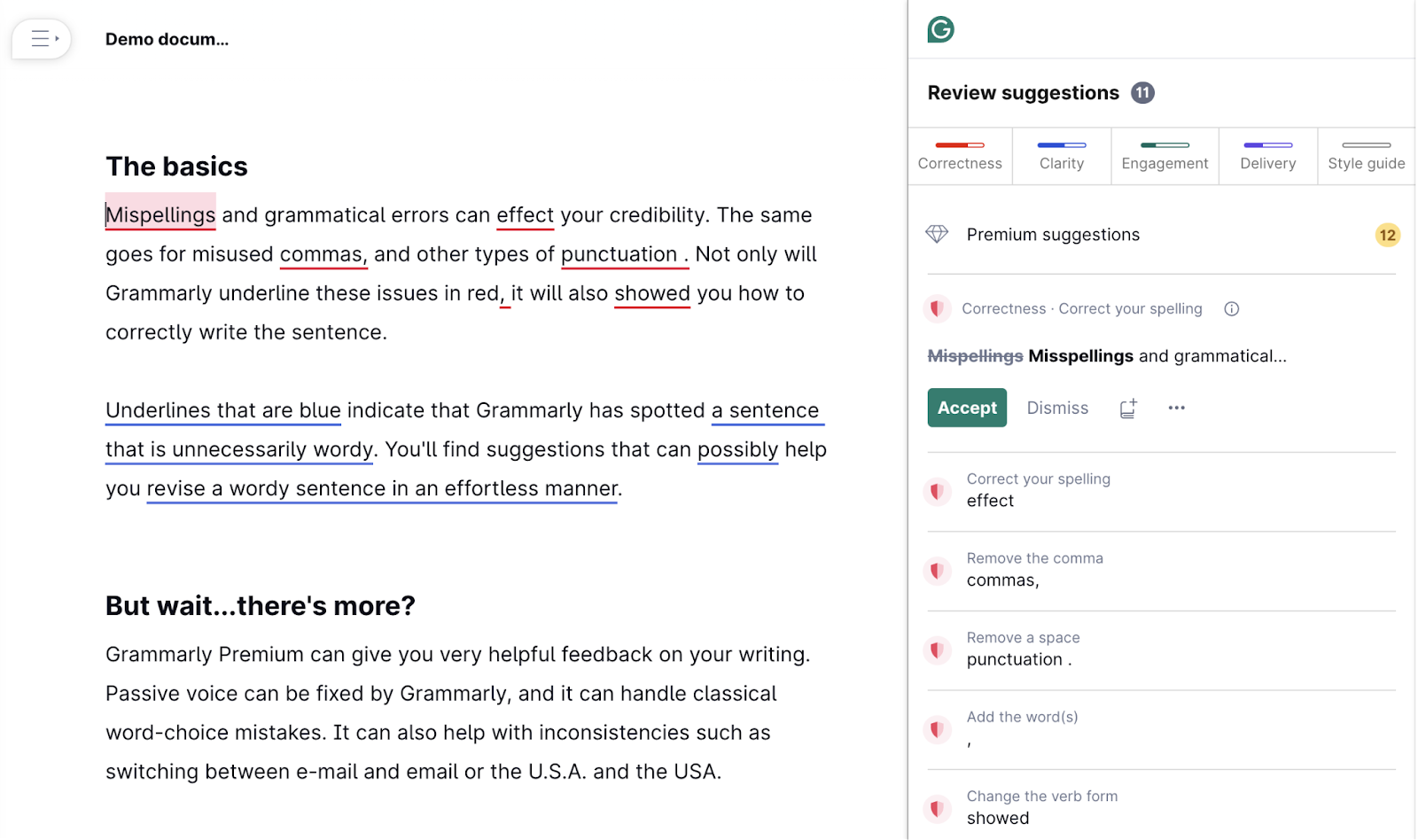1418x840 pixels.
Task: Click the Premium suggestions diamond icon
Action: coord(937,234)
